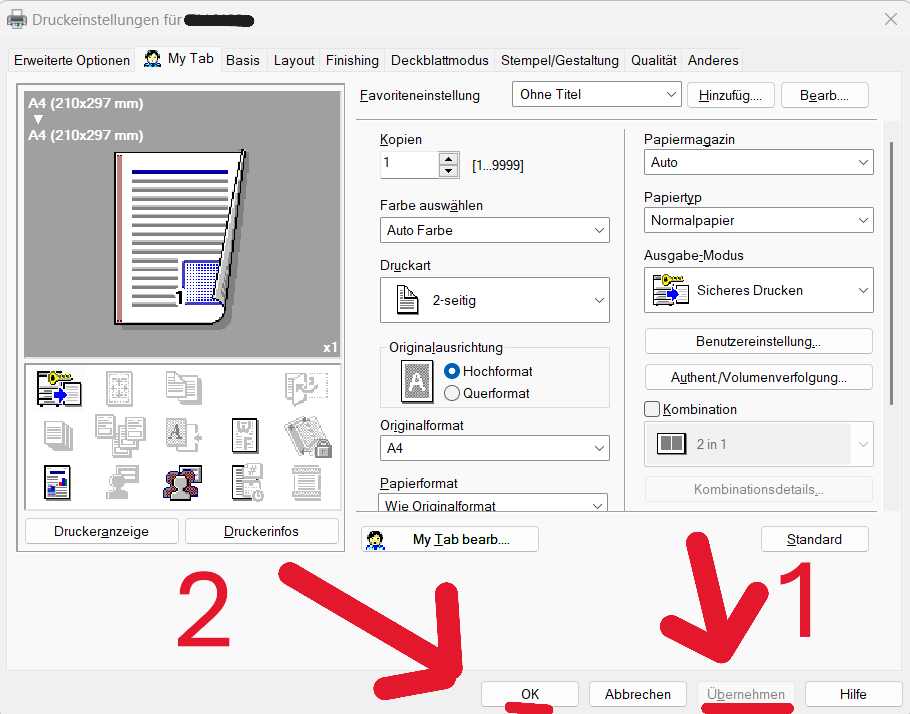Select Querformat orientation
The image size is (910, 714).
point(453,393)
